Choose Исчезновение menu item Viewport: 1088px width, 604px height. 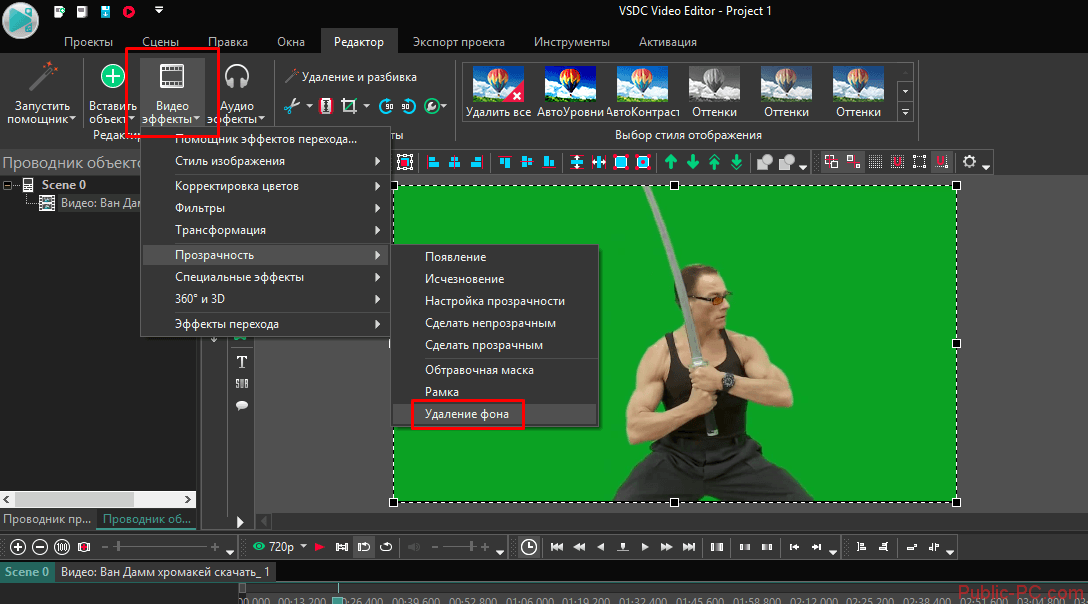click(x=494, y=279)
